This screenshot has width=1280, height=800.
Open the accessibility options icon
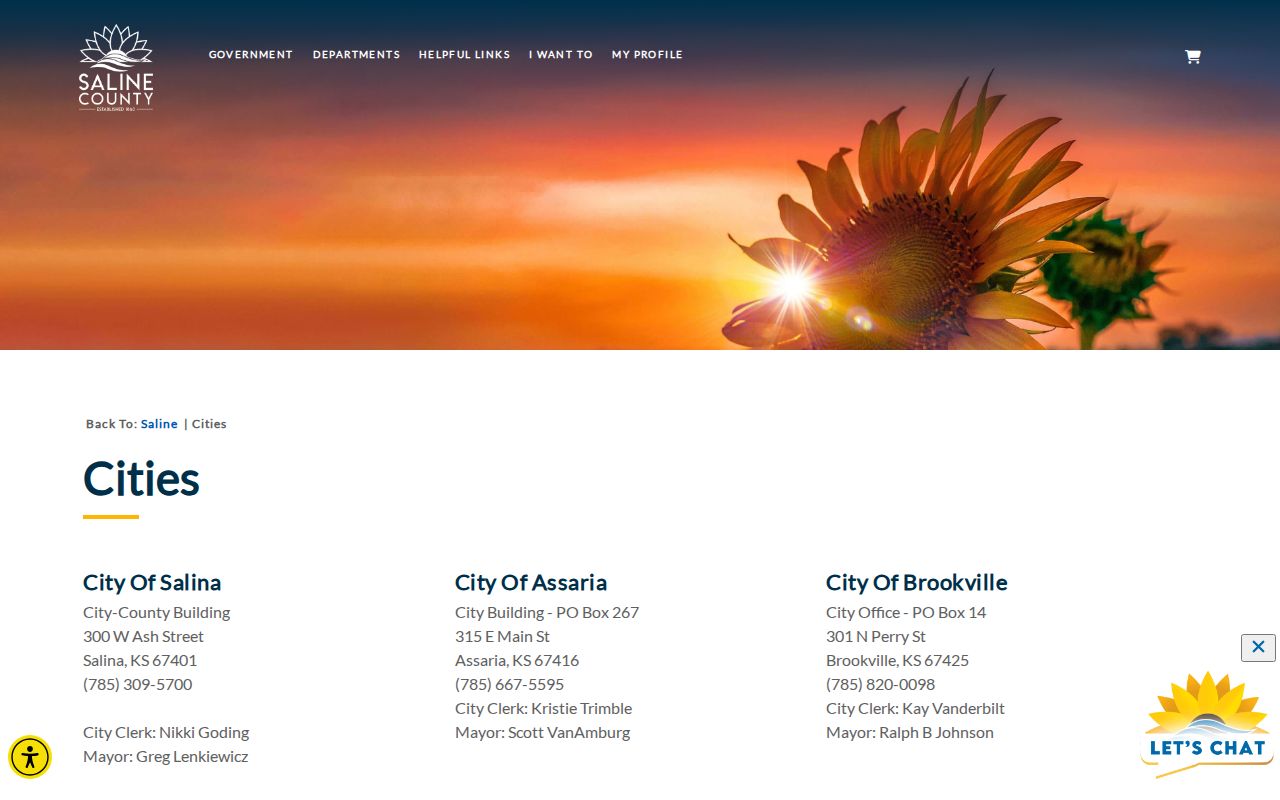30,757
